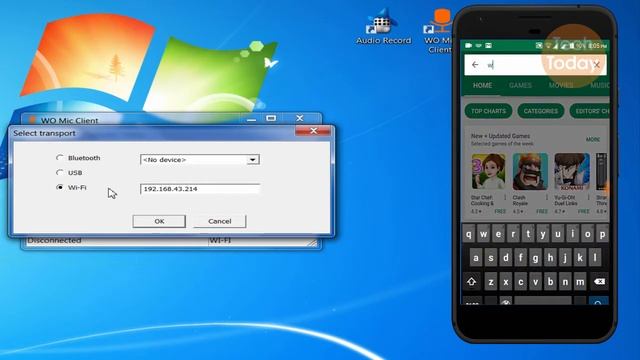Tap the s key on phone keyboard

click(491, 258)
